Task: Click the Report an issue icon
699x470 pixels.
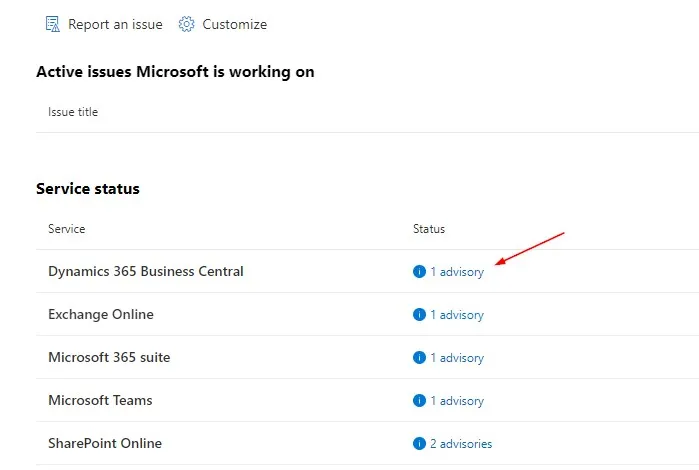Action: tap(53, 24)
